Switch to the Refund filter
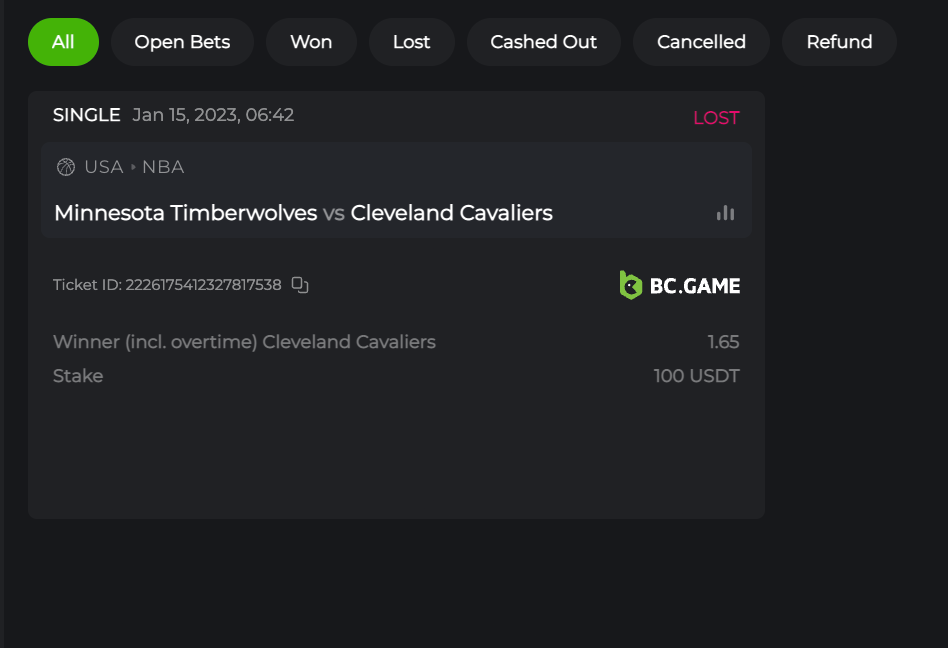The image size is (948, 648). pyautogui.click(x=839, y=42)
